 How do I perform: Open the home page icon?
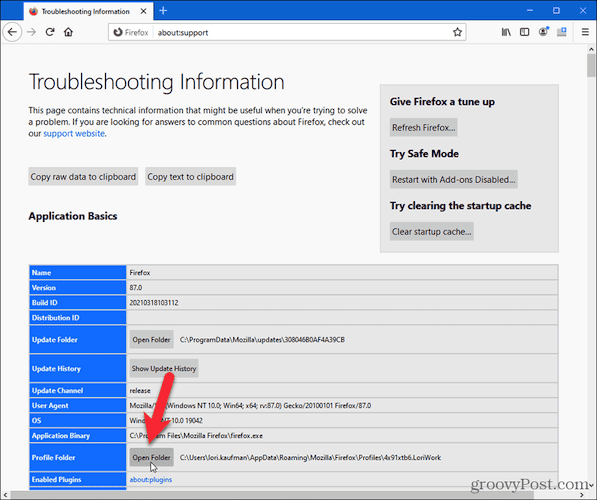coord(69,32)
